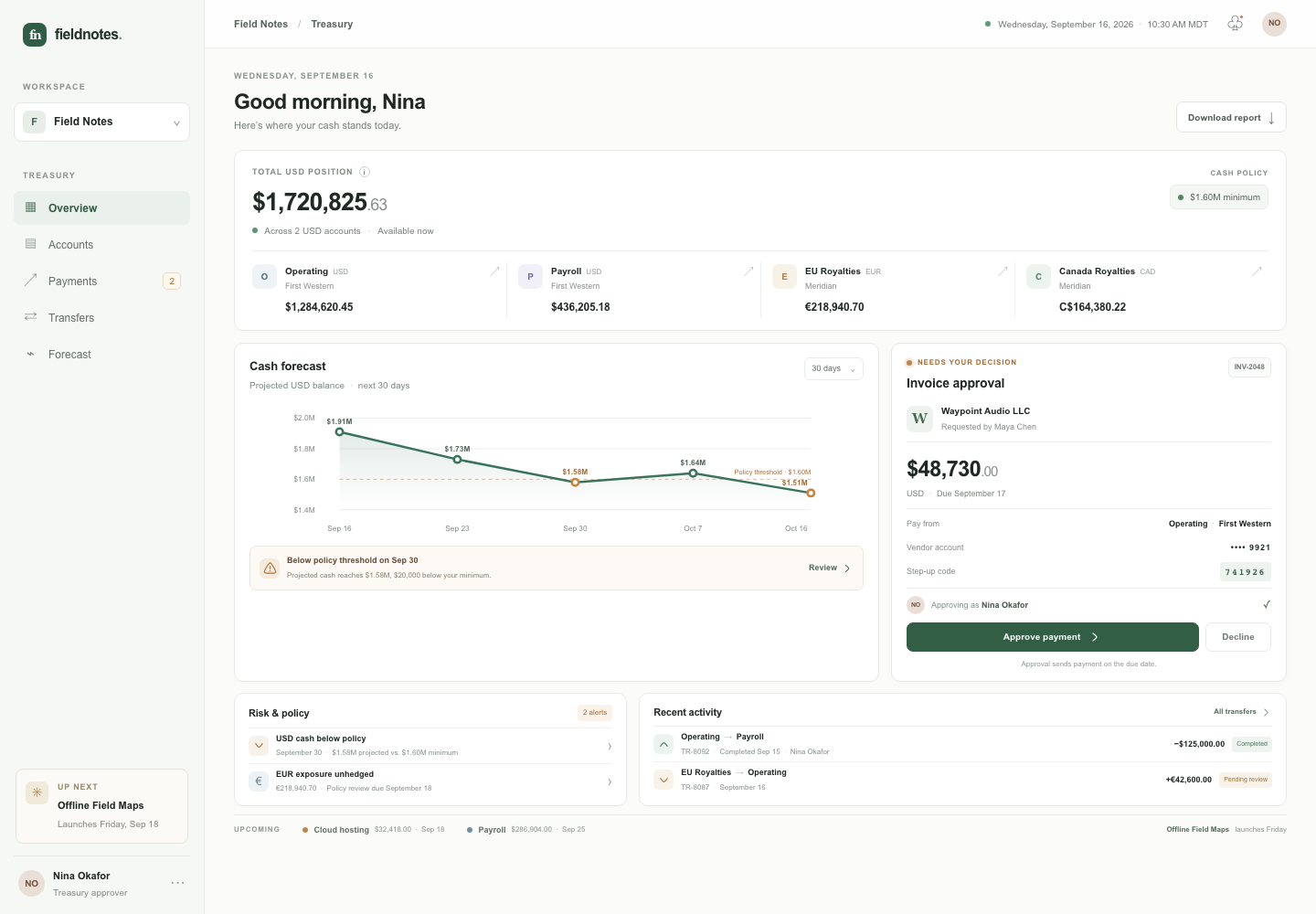Click the $1.91M data point on the chart
Viewport: 1316px width, 914px height.
[339, 431]
